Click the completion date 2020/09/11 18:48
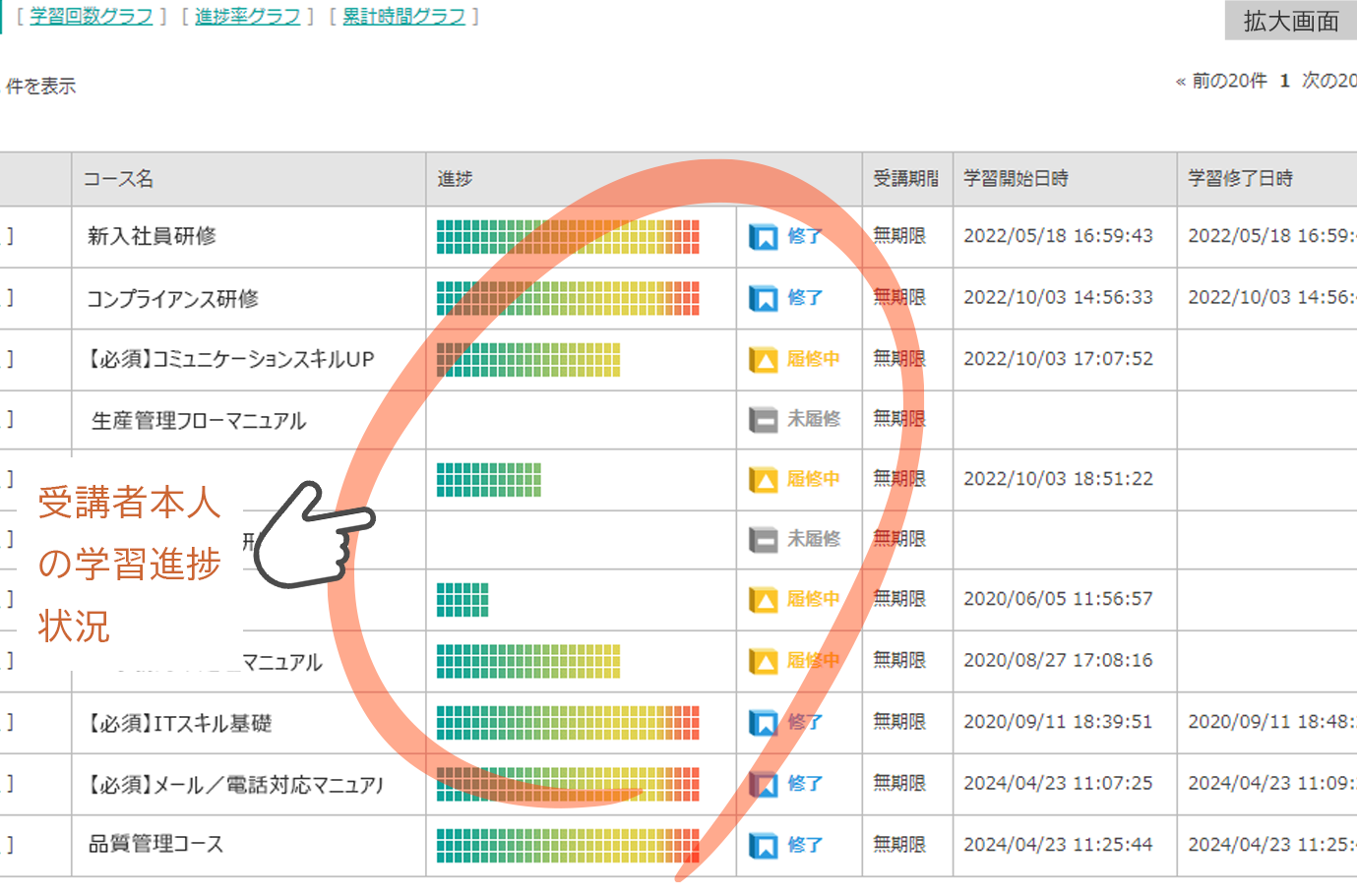 (1271, 722)
